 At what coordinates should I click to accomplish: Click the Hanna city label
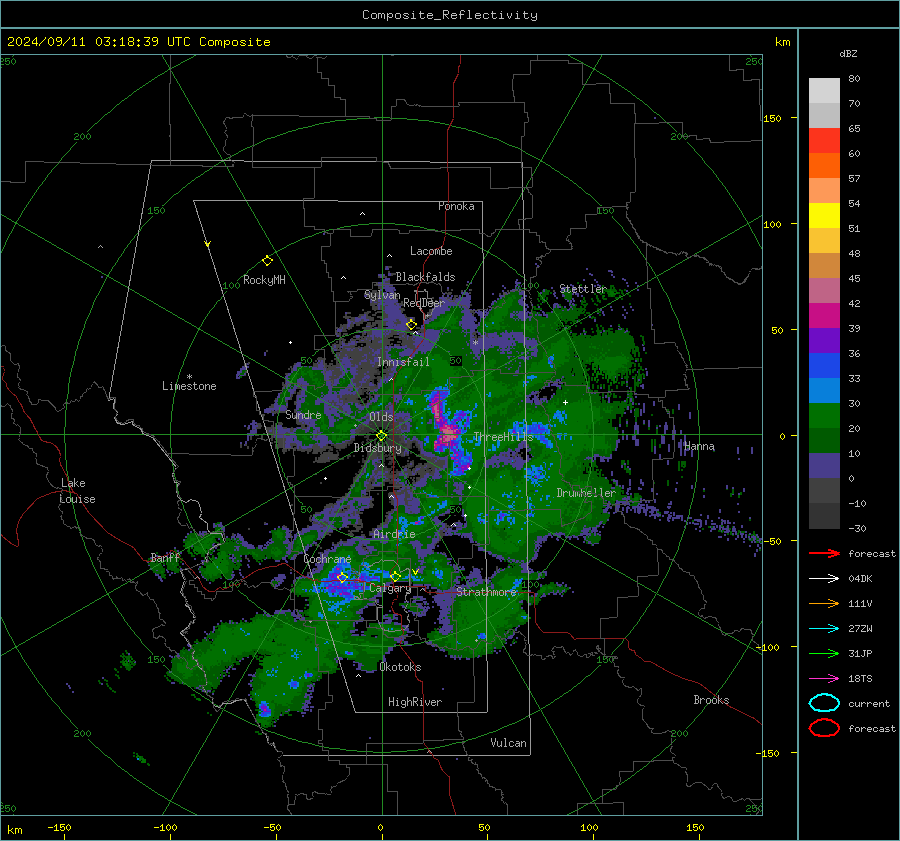699,447
